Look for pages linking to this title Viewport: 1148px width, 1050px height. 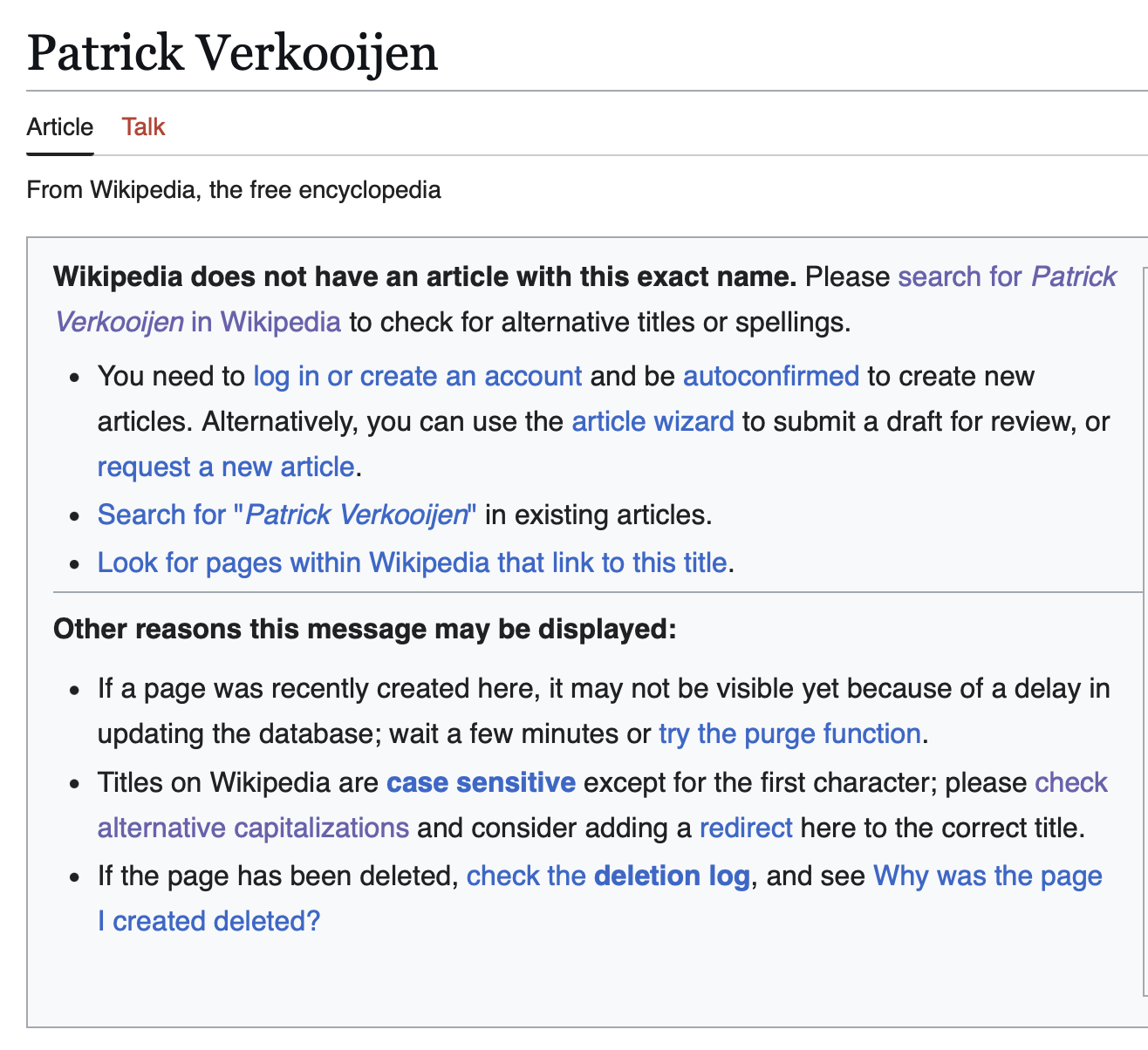[x=413, y=562]
